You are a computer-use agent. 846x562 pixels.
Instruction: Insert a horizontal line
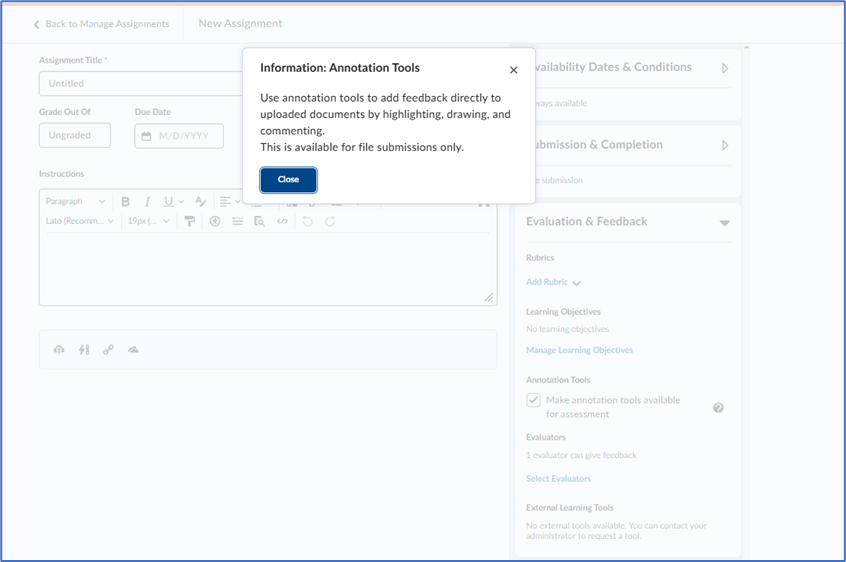[237, 221]
